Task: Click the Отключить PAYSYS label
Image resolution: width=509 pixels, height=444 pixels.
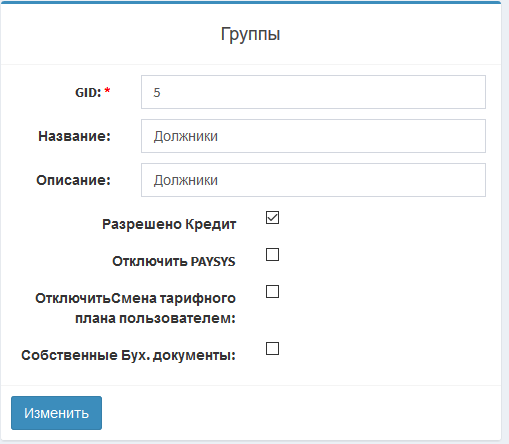Action: click(174, 261)
